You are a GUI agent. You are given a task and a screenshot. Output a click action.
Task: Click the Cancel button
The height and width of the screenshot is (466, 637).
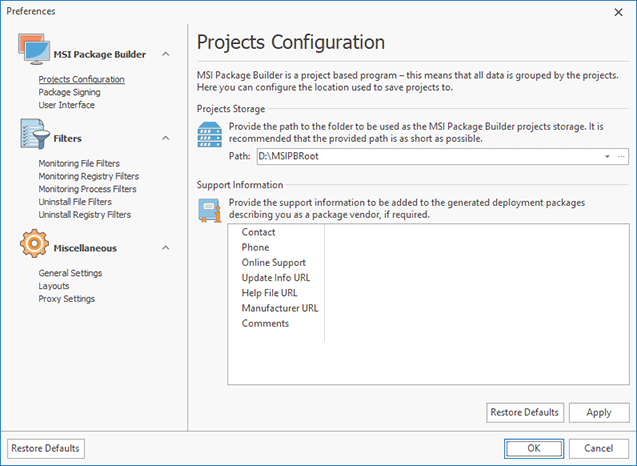pos(599,448)
